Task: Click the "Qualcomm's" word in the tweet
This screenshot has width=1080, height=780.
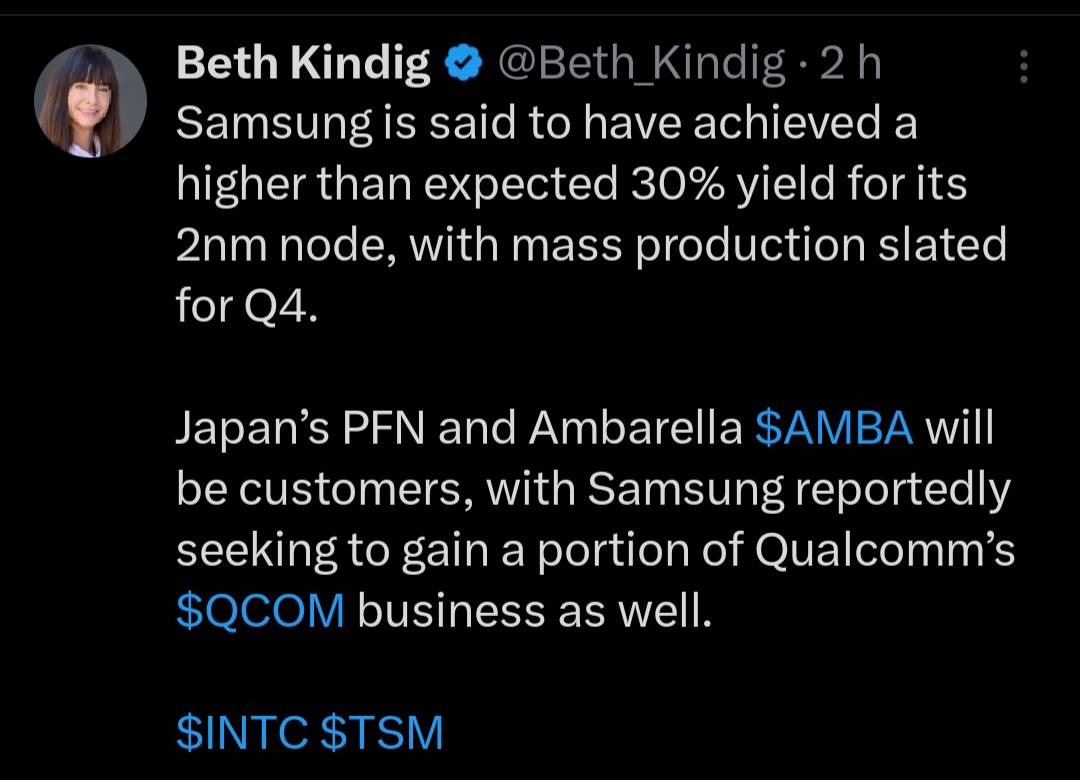Action: 885,551
